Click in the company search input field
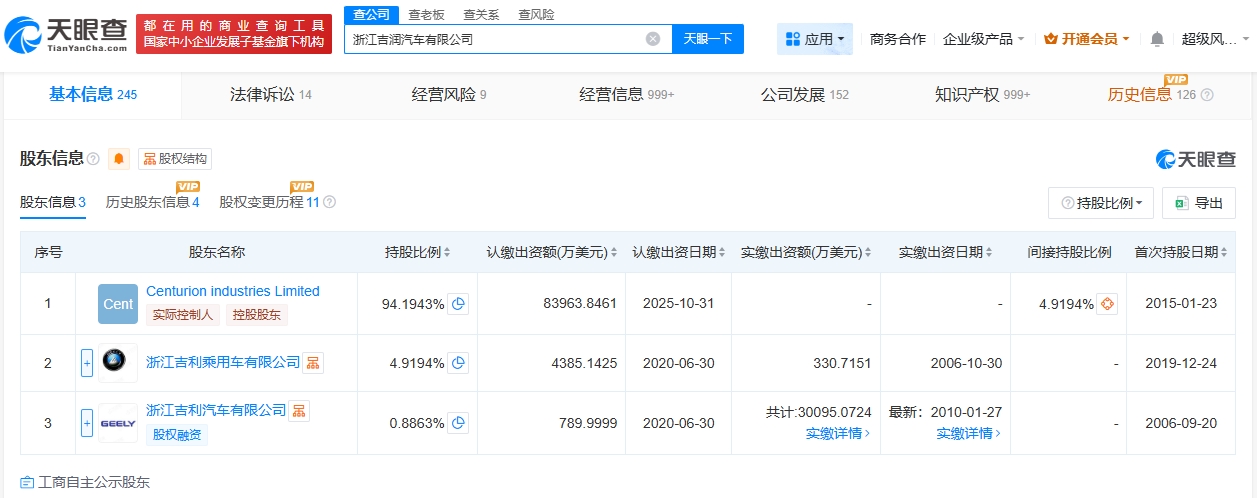The height and width of the screenshot is (498, 1257). [x=495, y=39]
